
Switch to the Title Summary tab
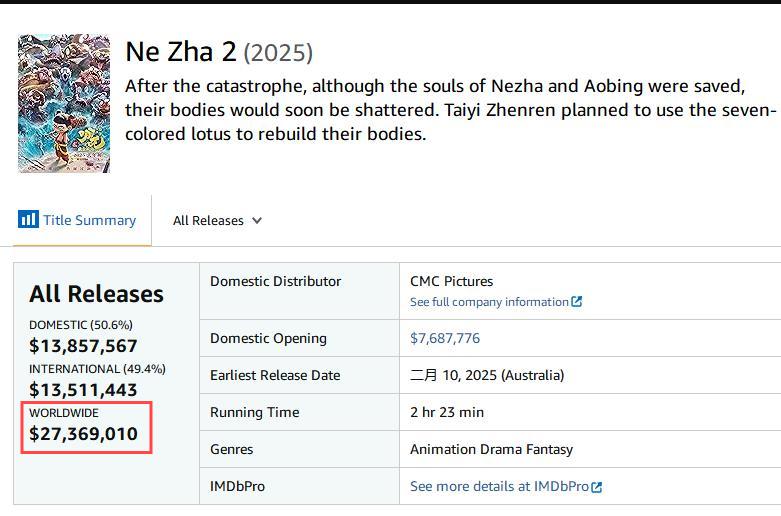[77, 220]
